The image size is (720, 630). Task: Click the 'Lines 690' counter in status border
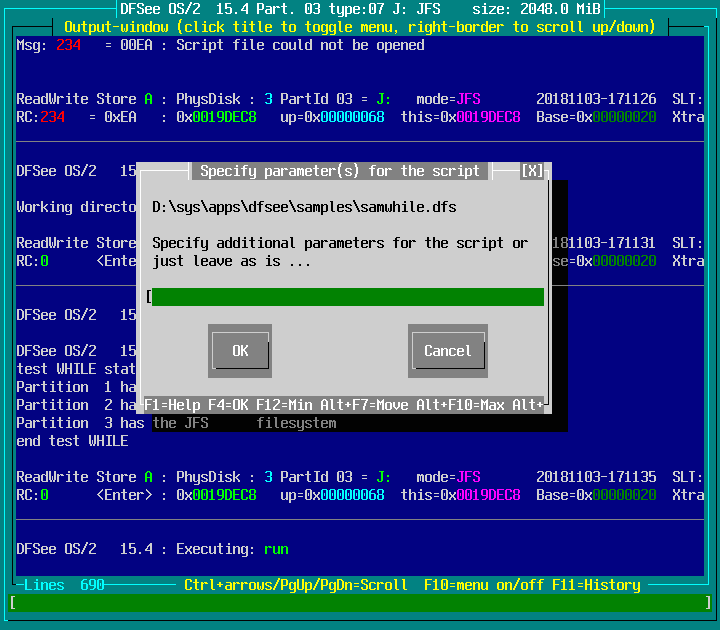(x=64, y=585)
